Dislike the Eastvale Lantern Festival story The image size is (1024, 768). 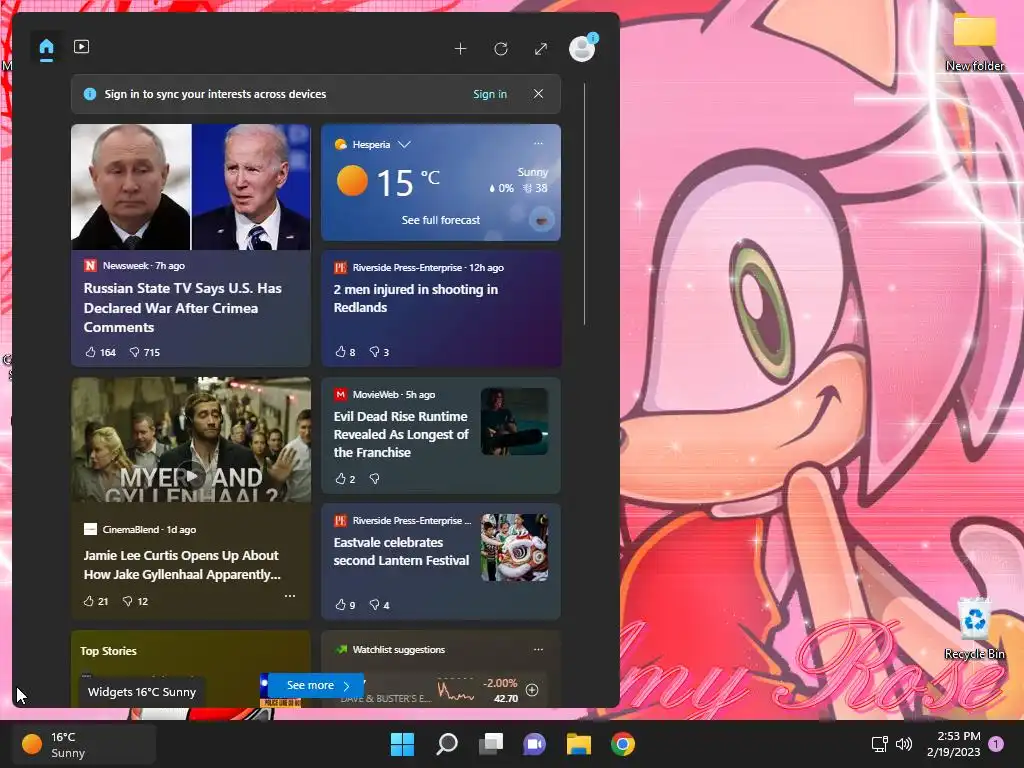point(379,605)
